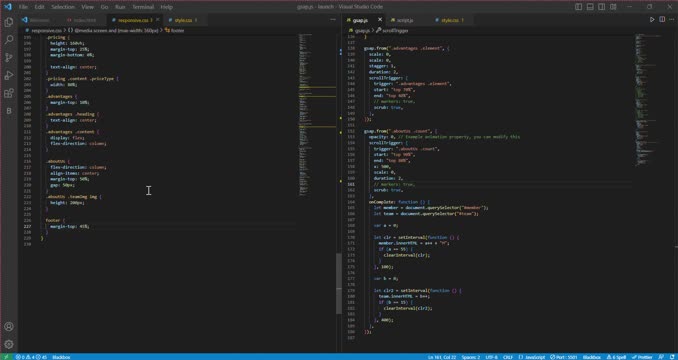This screenshot has width=678, height=360.
Task: Open the View menu
Action: click(x=87, y=7)
